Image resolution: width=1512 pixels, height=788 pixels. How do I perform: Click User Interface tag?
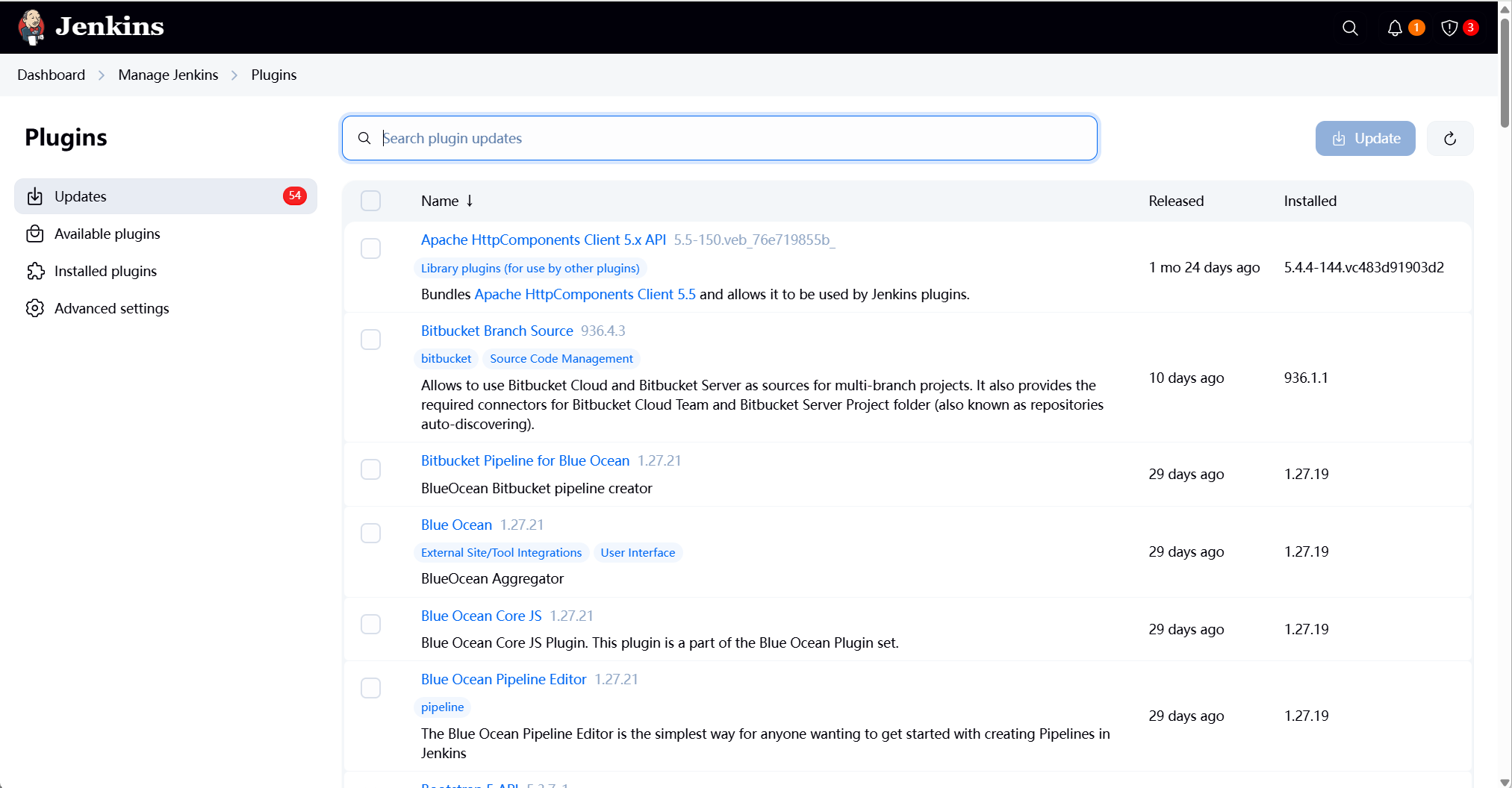[x=638, y=552]
